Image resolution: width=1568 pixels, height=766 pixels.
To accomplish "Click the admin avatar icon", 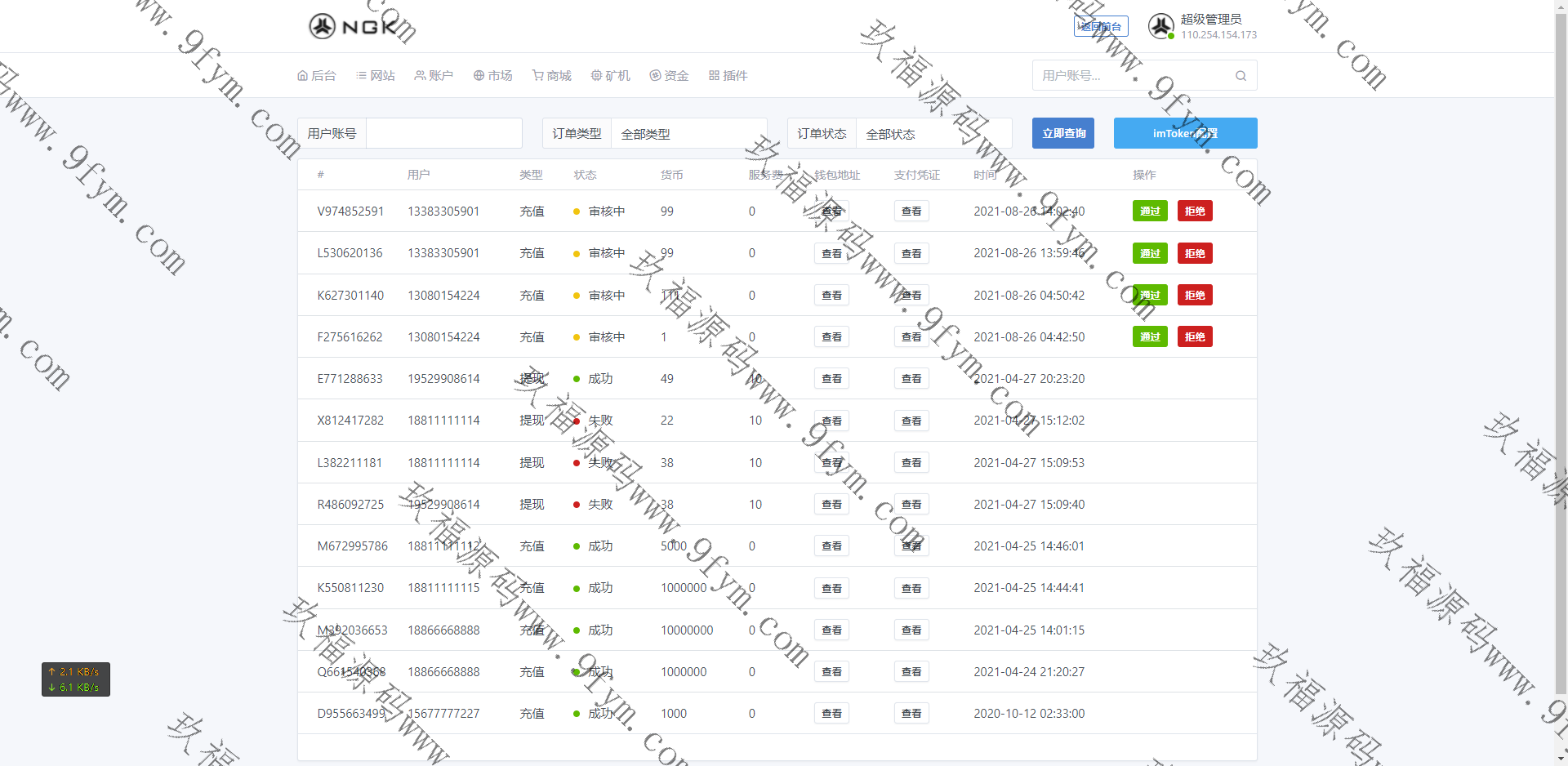I will pyautogui.click(x=1160, y=26).
